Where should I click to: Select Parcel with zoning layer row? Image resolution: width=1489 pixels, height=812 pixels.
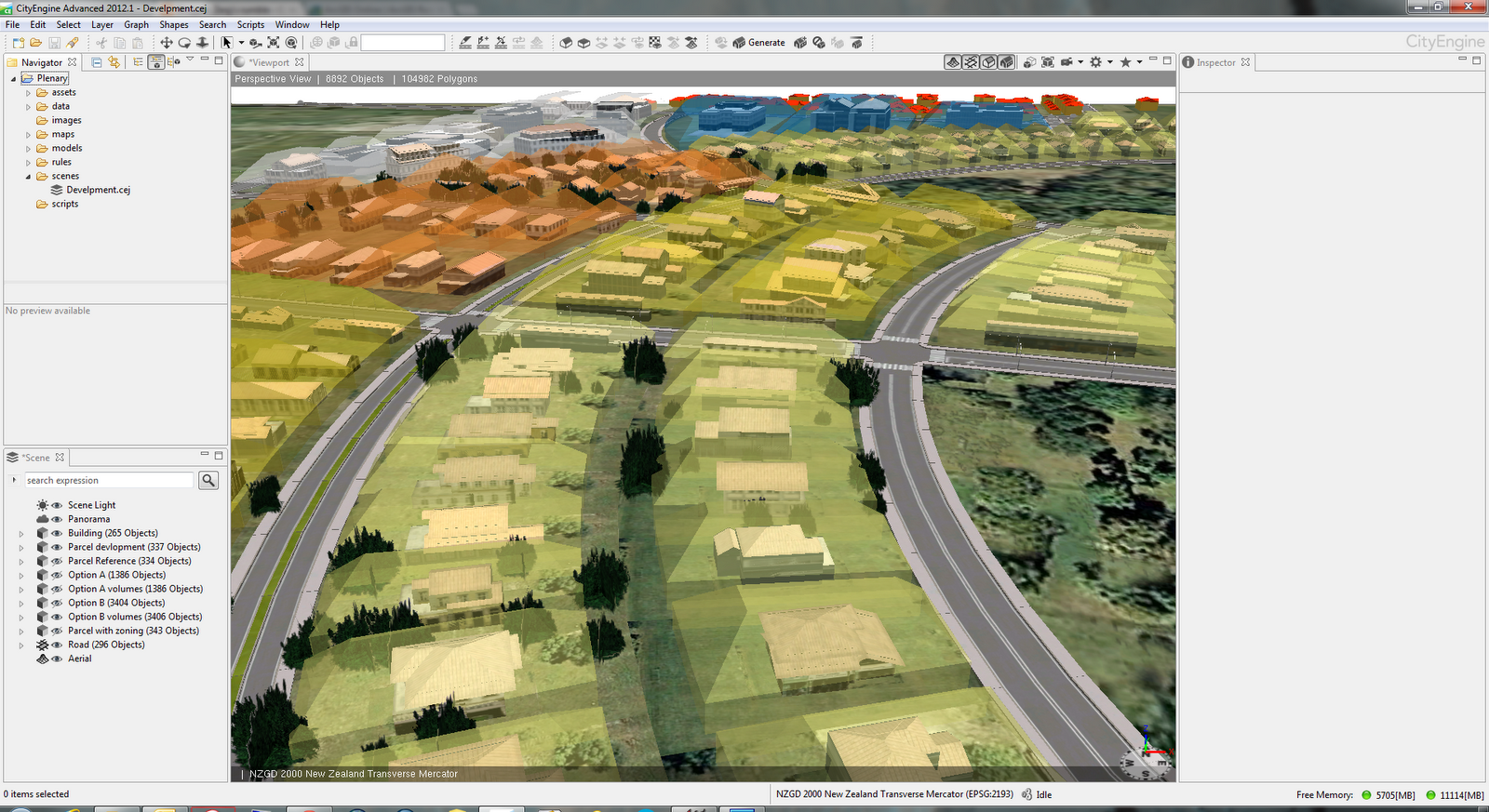[x=133, y=631]
